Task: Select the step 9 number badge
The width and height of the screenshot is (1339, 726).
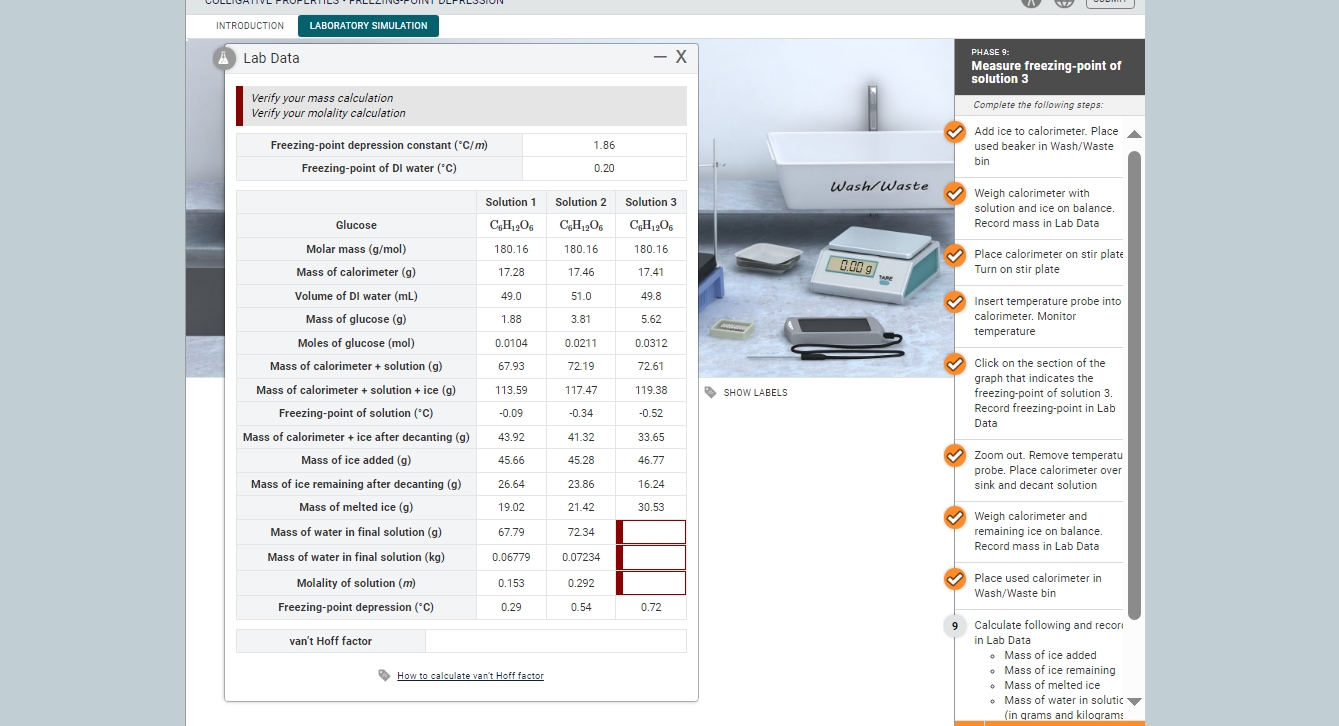Action: click(x=954, y=625)
